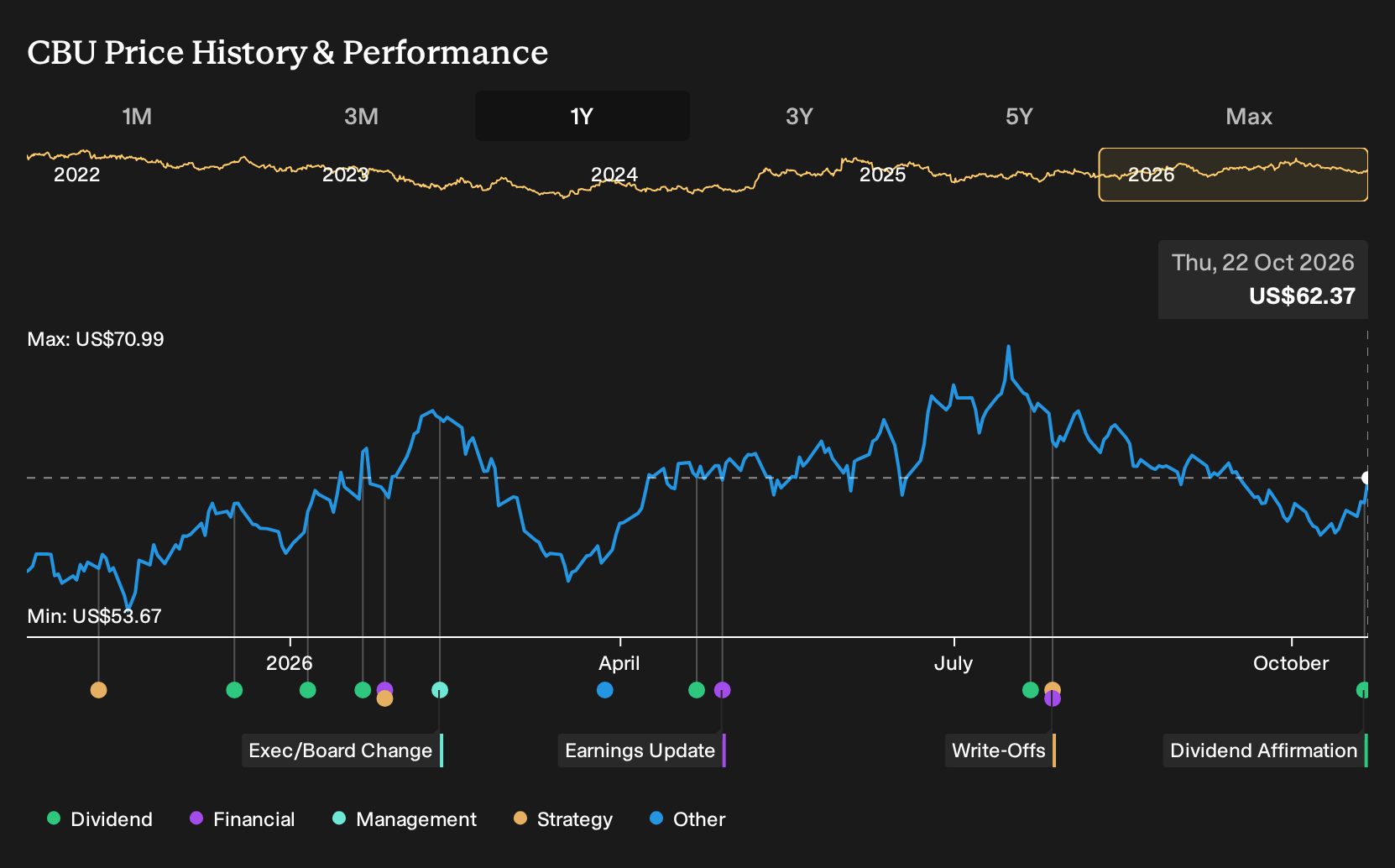Open the teal Management marker above Exec/Board Change
Image resolution: width=1395 pixels, height=868 pixels.
[x=440, y=690]
